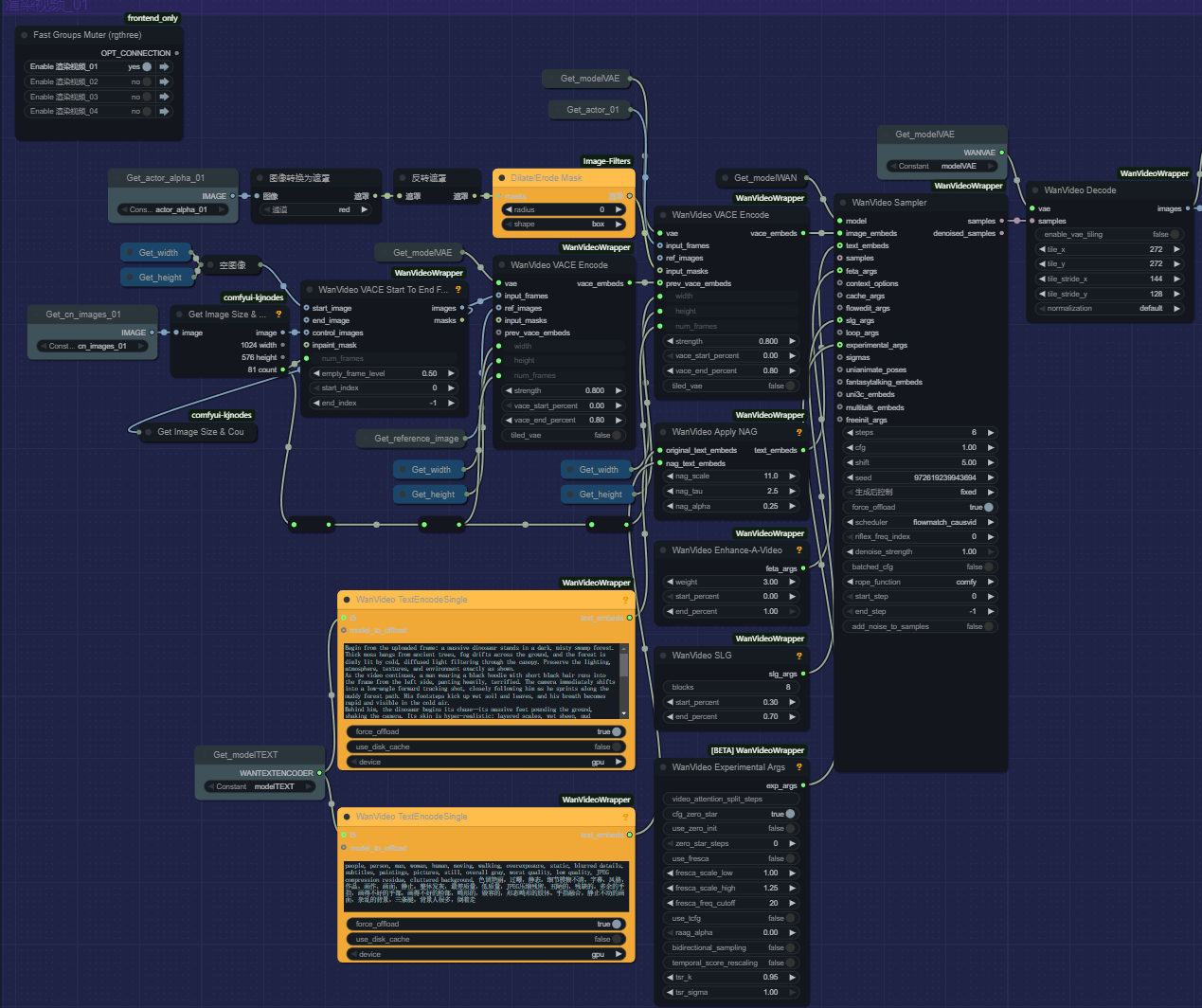The width and height of the screenshot is (1202, 1008).
Task: Open help for WanVideo Enhance-A-Video node
Action: point(798,550)
